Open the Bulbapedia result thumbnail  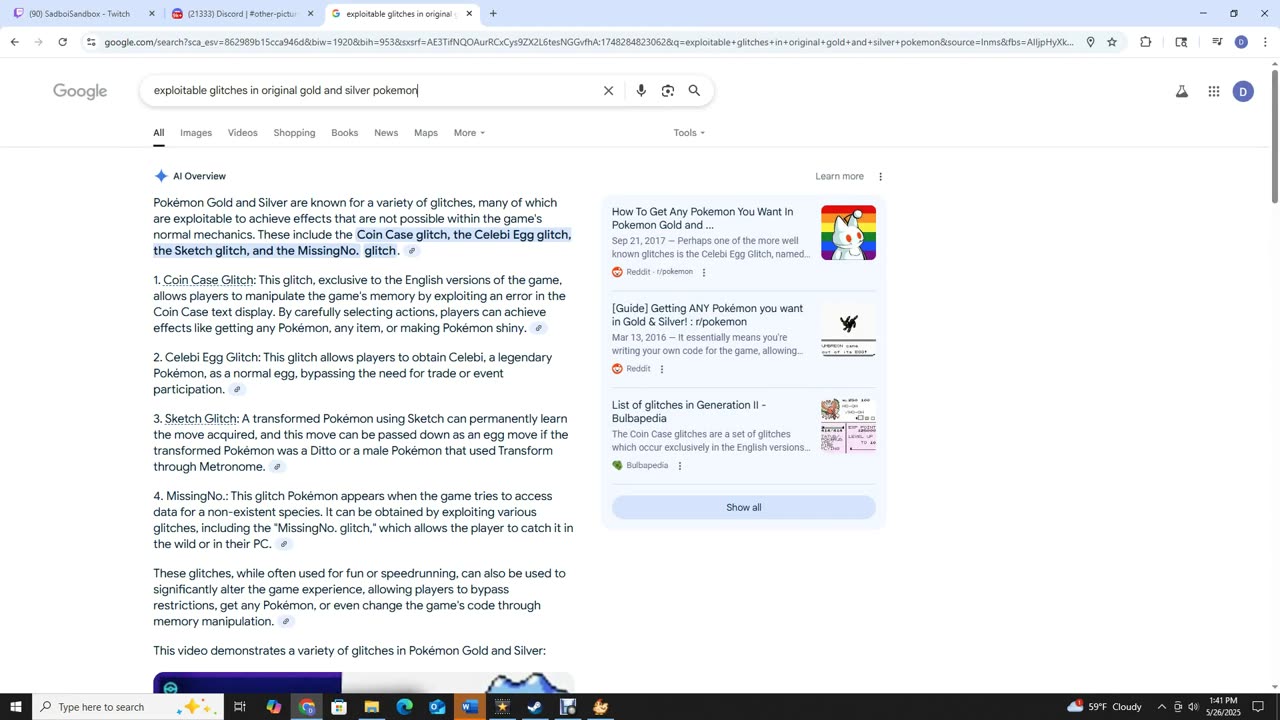pos(848,426)
